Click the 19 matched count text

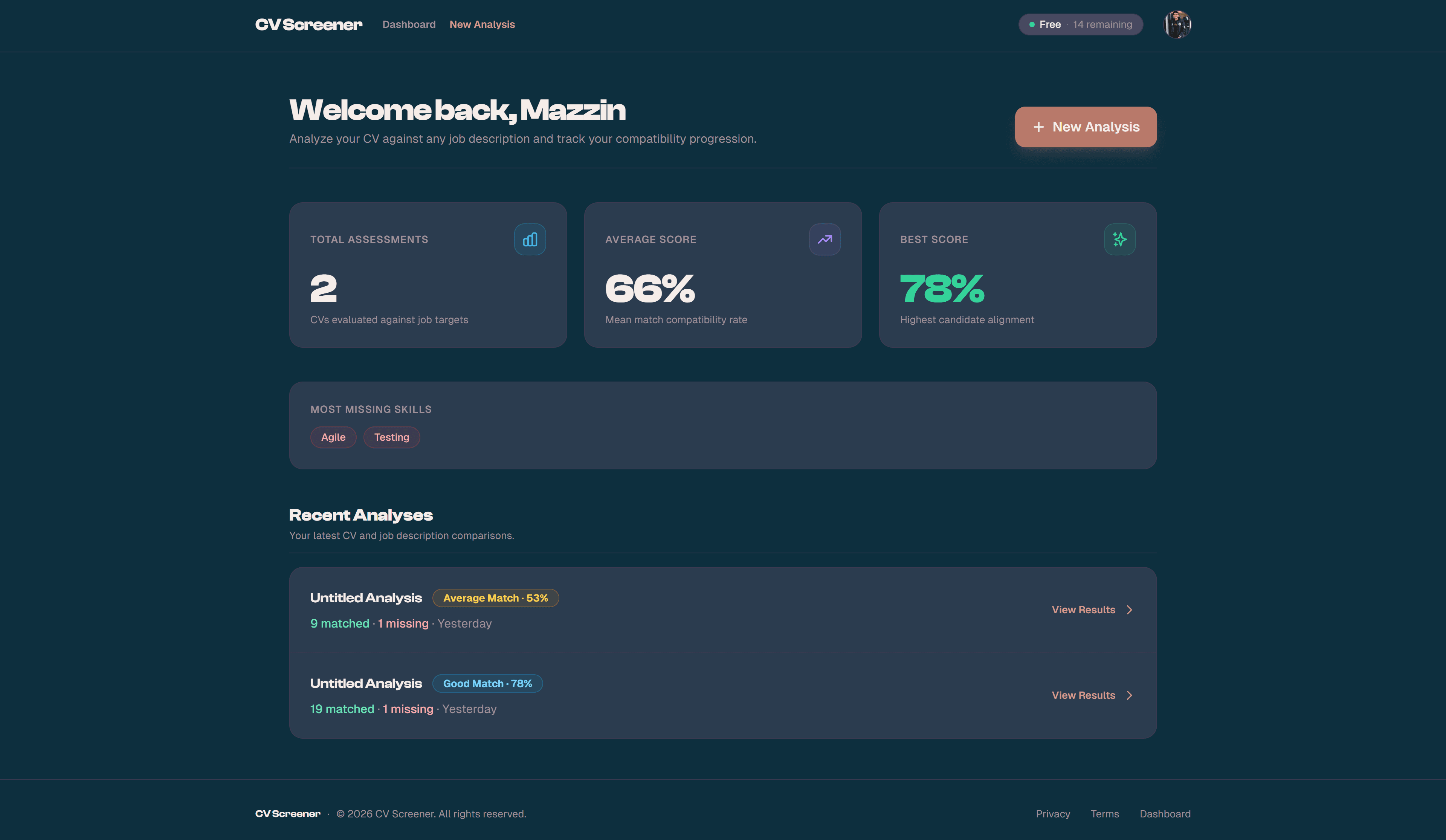(x=342, y=709)
